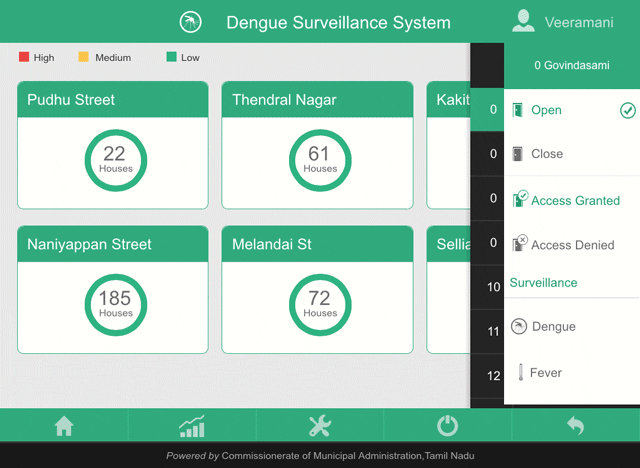Image resolution: width=640 pixels, height=468 pixels.
Task: Open the statistics chart icon
Action: (x=192, y=426)
